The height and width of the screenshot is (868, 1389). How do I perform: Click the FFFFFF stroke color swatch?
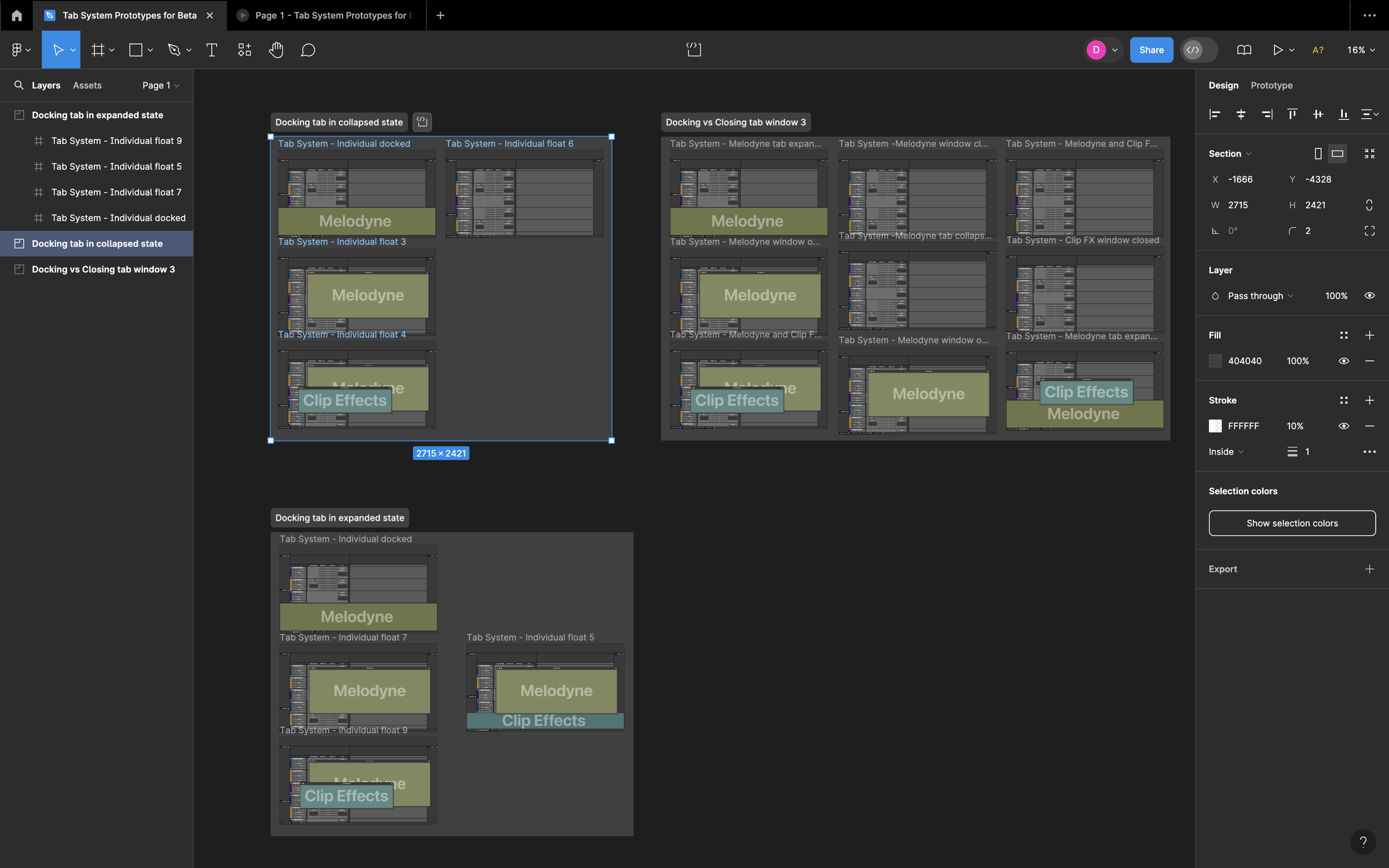point(1215,426)
